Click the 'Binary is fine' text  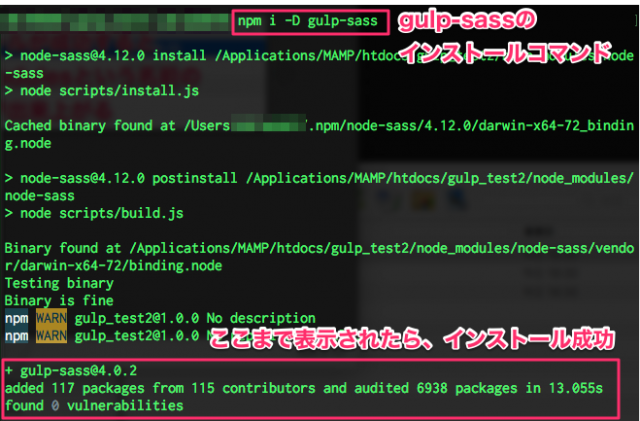[59, 301]
